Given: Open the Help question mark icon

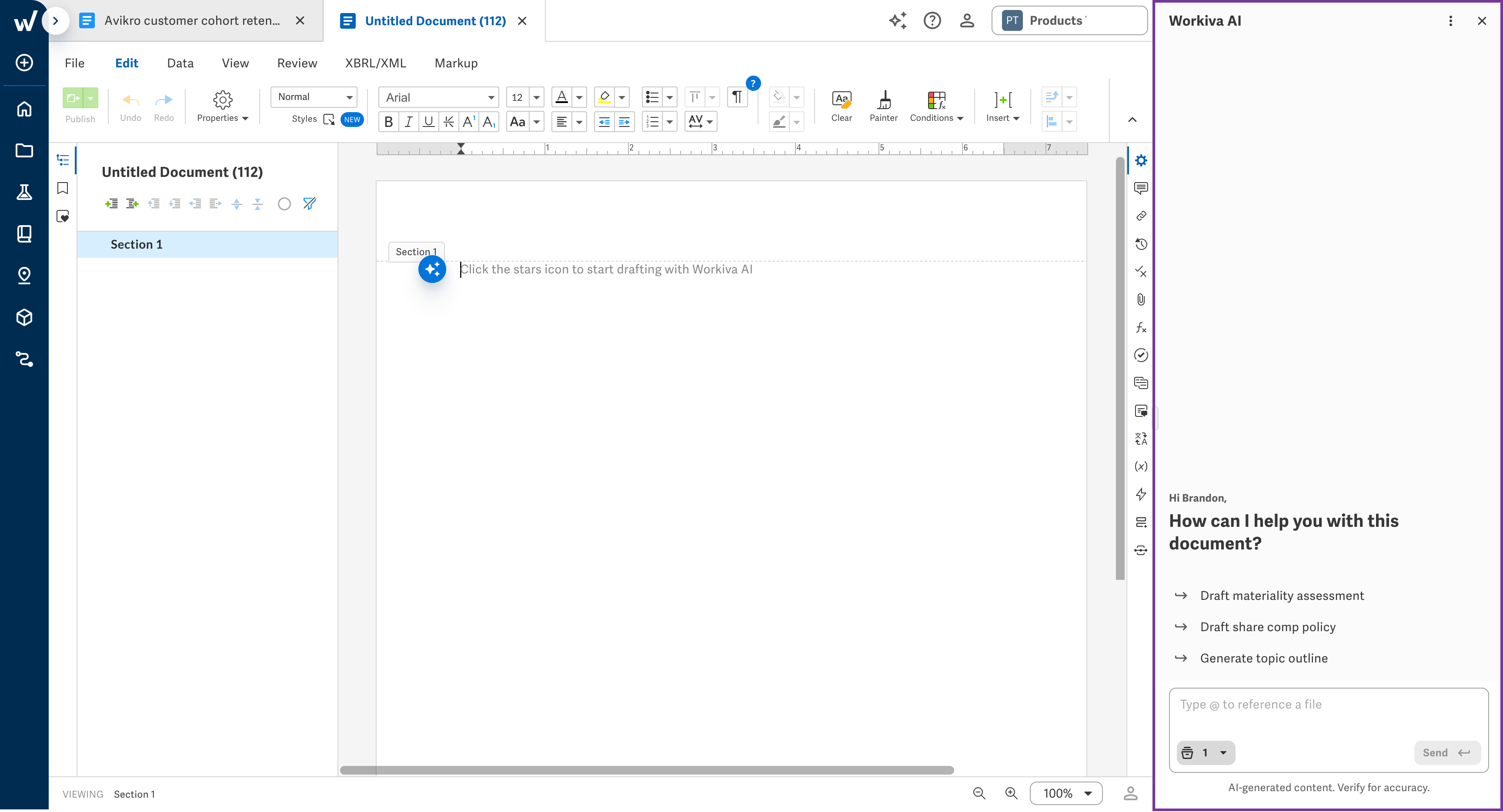Looking at the screenshot, I should 932,20.
